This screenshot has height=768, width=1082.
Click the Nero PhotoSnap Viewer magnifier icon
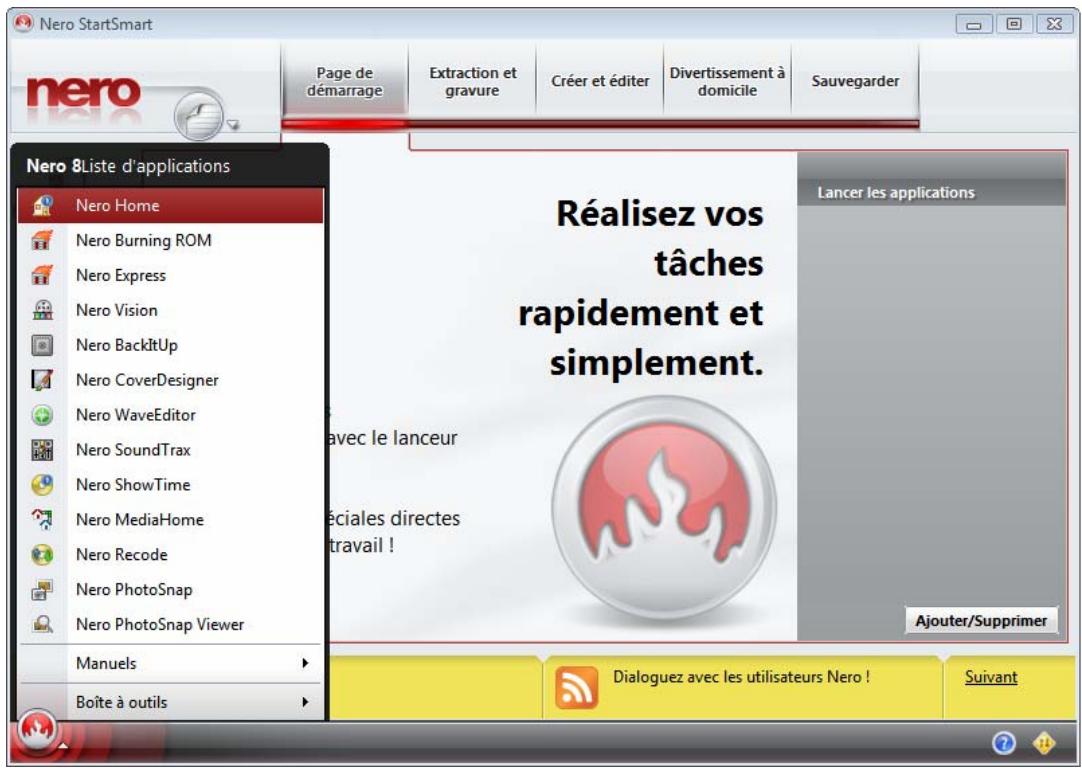click(x=42, y=624)
